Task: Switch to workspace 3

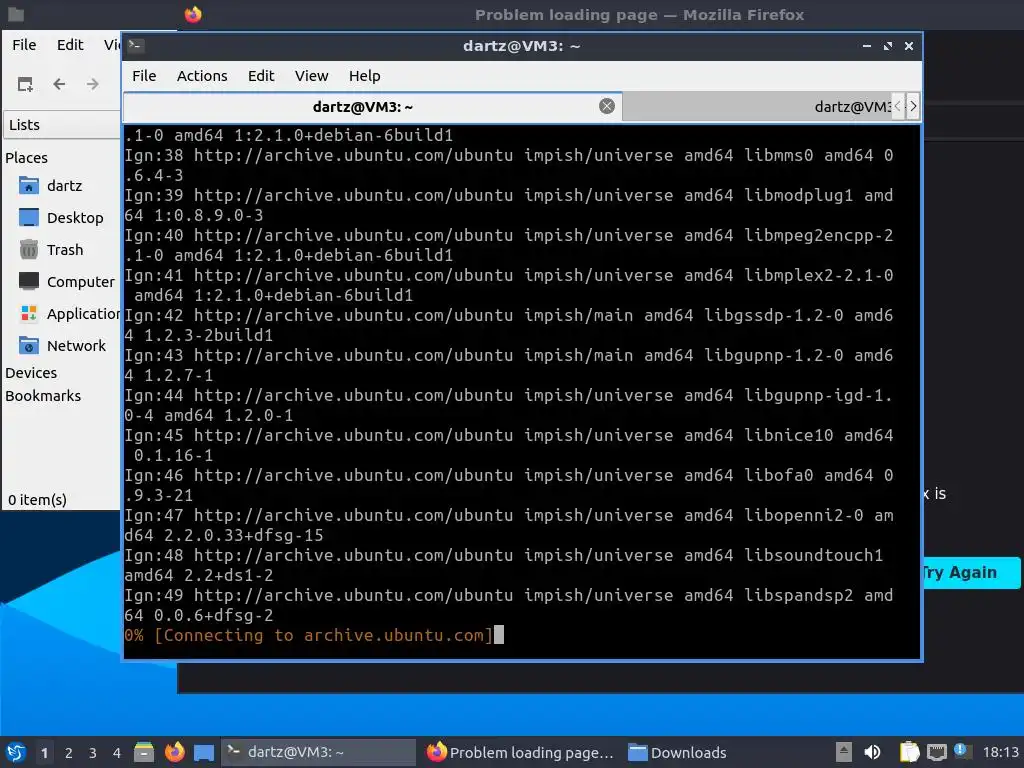Action: click(x=93, y=753)
